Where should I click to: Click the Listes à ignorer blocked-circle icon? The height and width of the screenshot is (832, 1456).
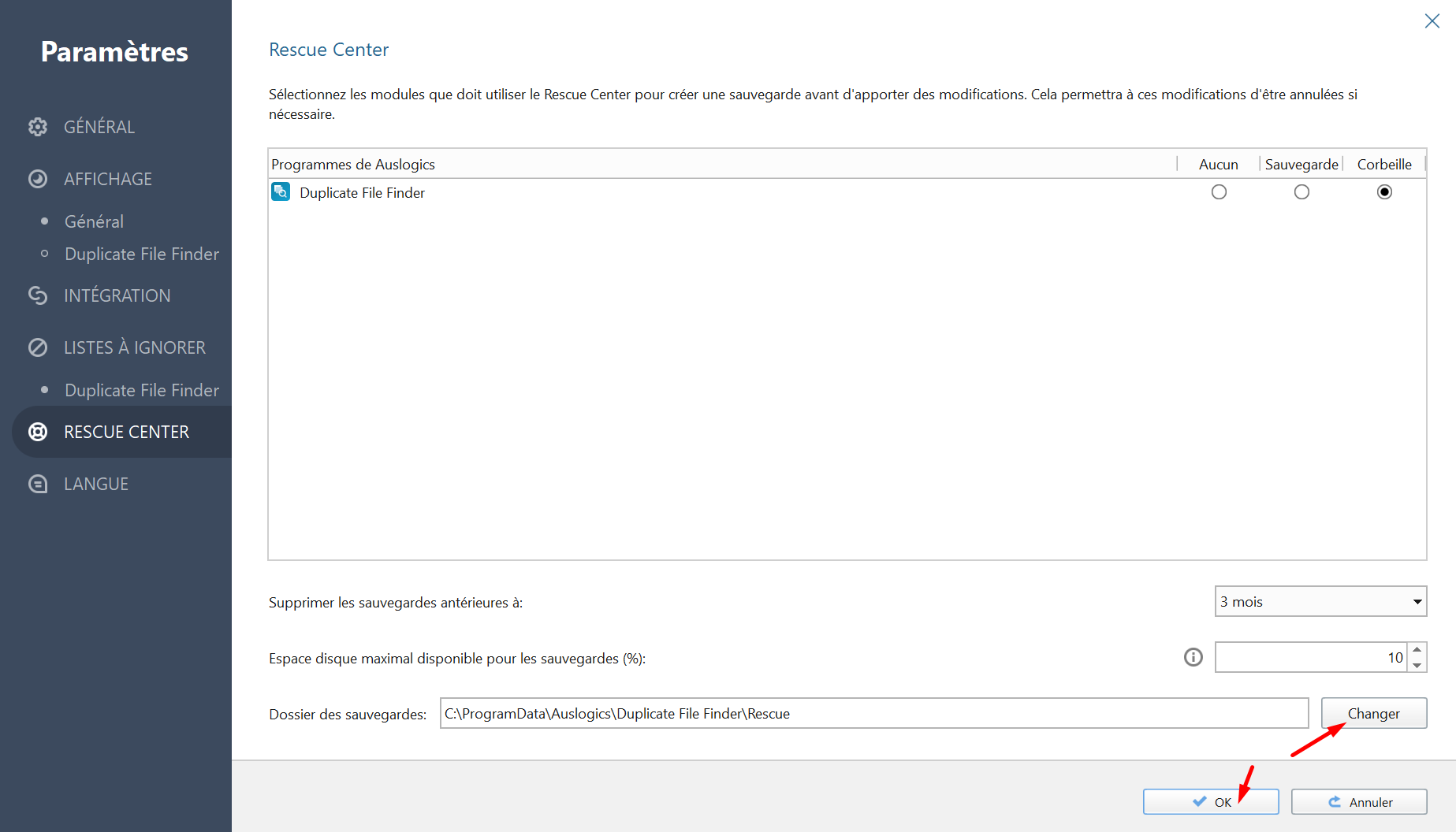pyautogui.click(x=38, y=347)
